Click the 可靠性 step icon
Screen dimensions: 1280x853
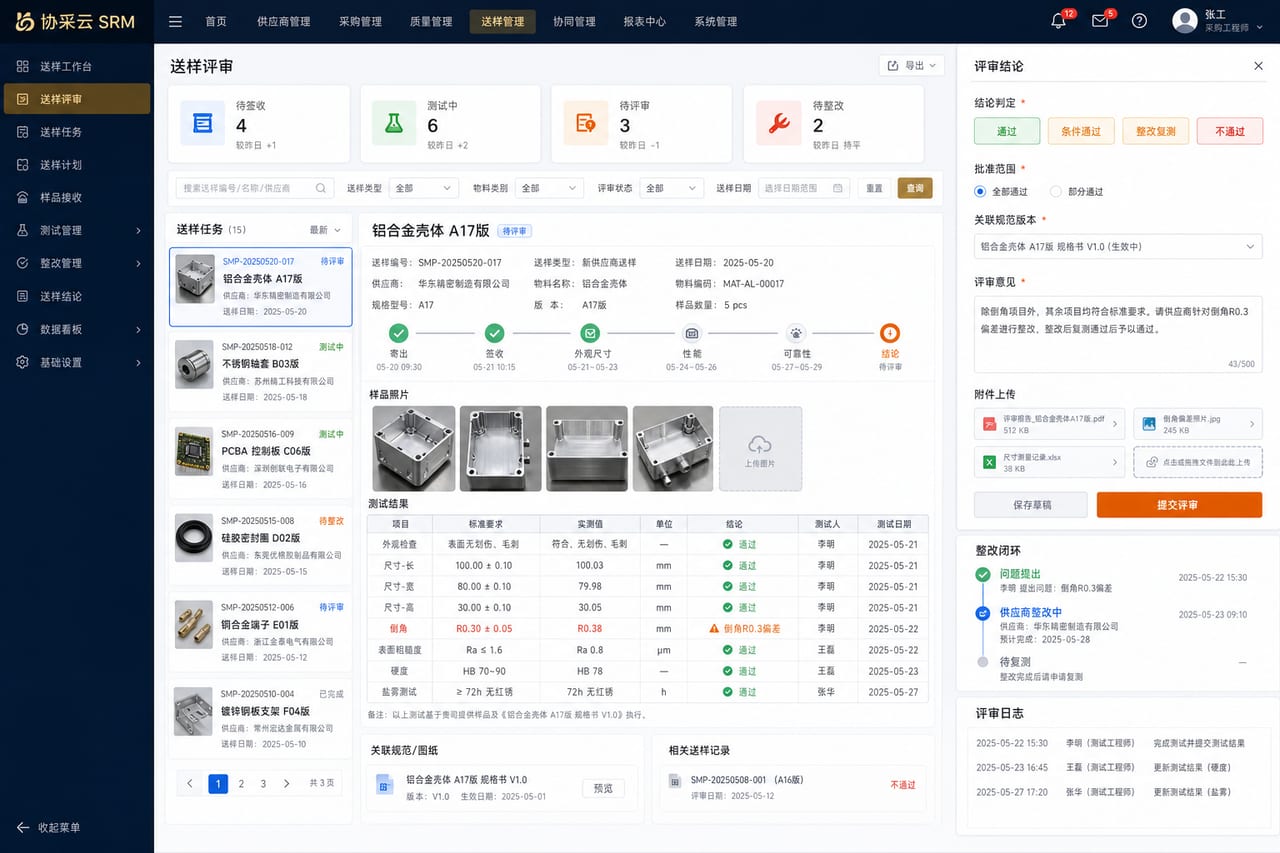[796, 333]
